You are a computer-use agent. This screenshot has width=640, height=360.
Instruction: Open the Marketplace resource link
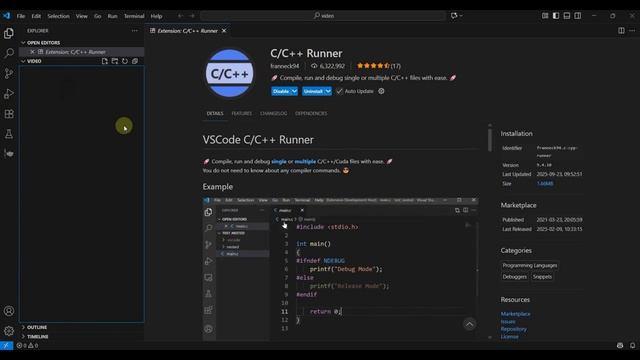click(516, 314)
